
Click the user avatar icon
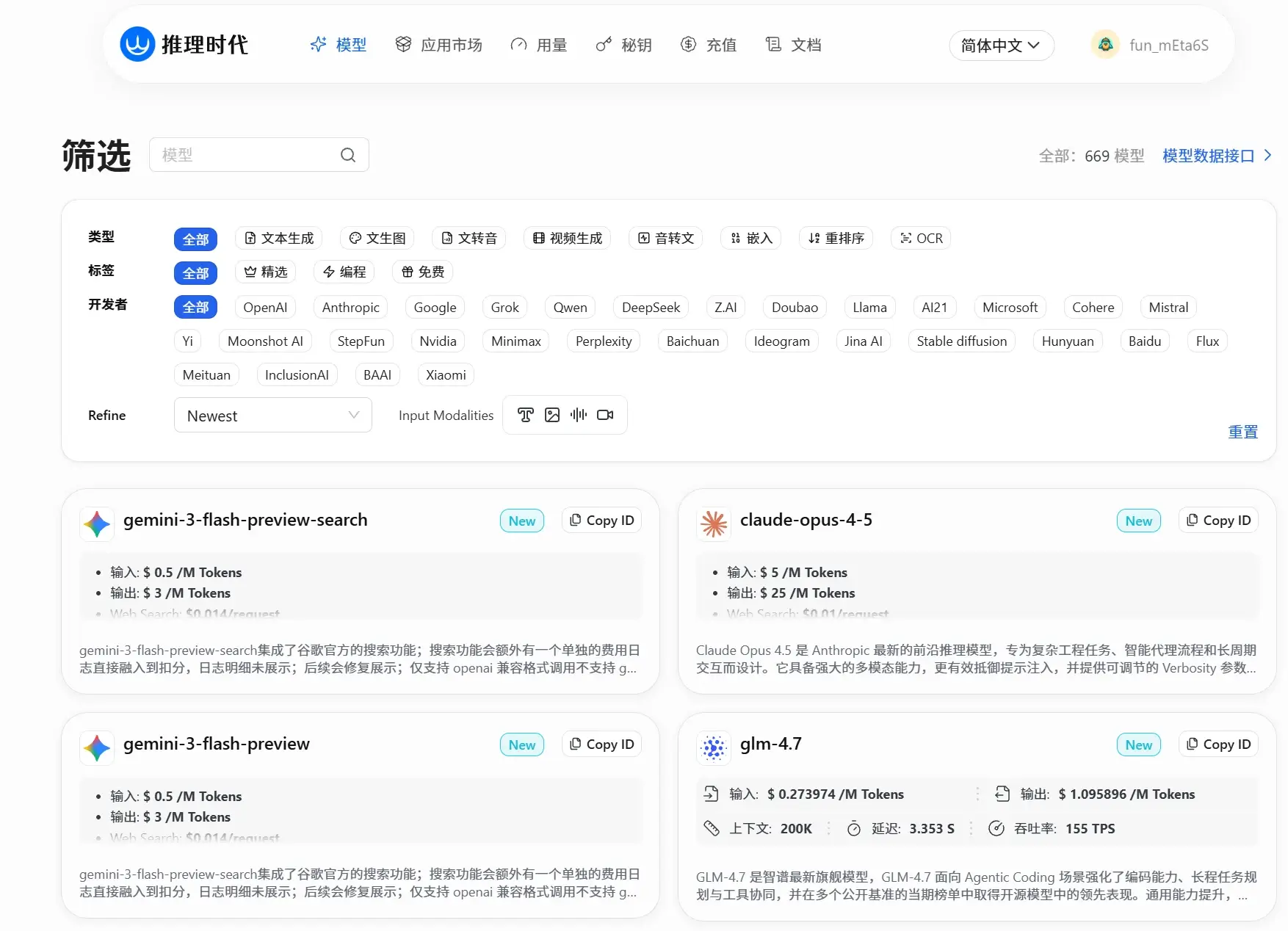coord(1105,45)
